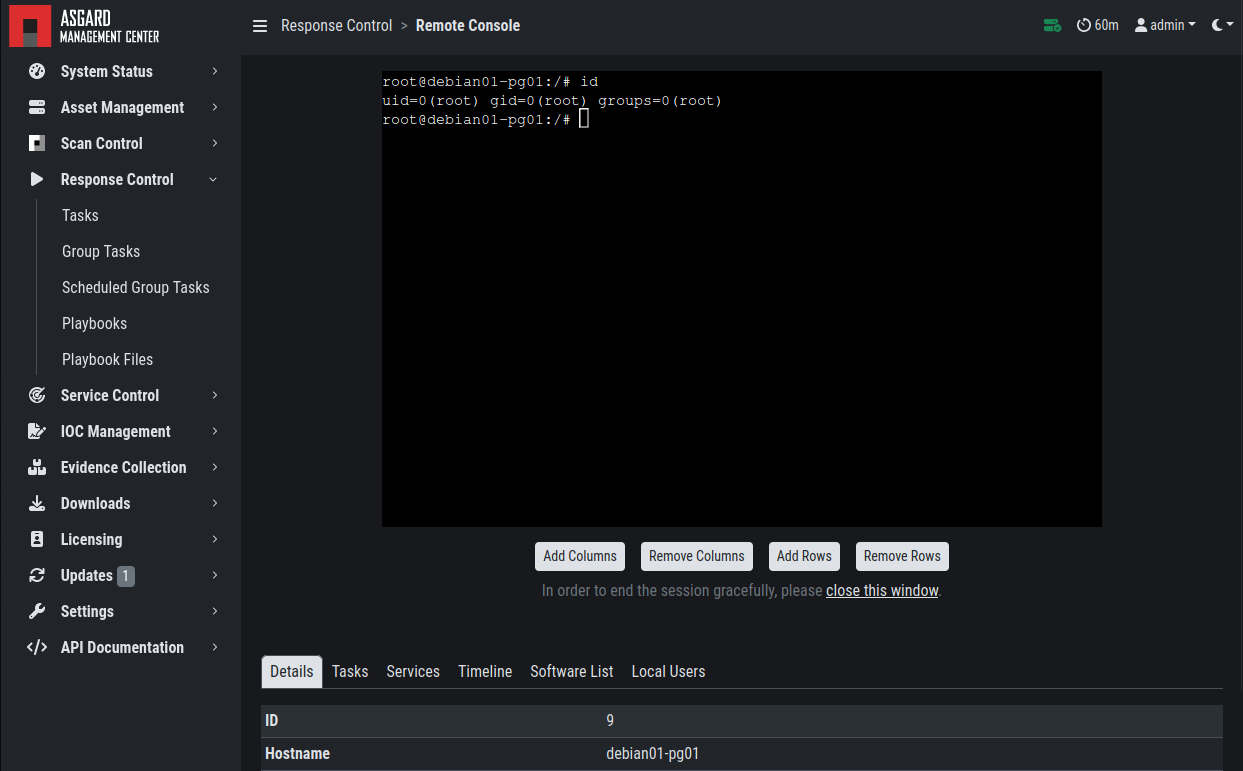1243x771 pixels.
Task: Click the Response Control breadcrumb
Action: pyautogui.click(x=336, y=26)
